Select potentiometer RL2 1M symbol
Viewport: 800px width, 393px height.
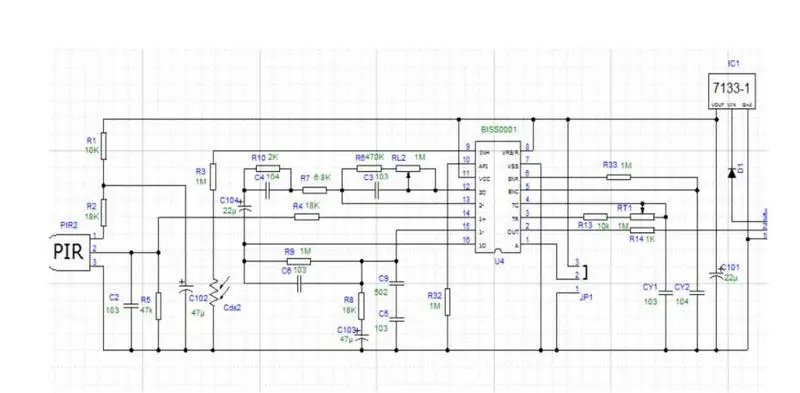click(408, 170)
